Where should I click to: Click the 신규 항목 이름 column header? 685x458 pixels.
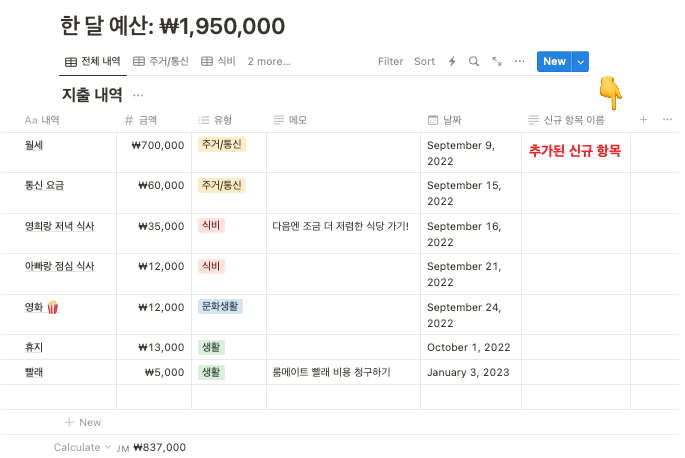(x=566, y=120)
